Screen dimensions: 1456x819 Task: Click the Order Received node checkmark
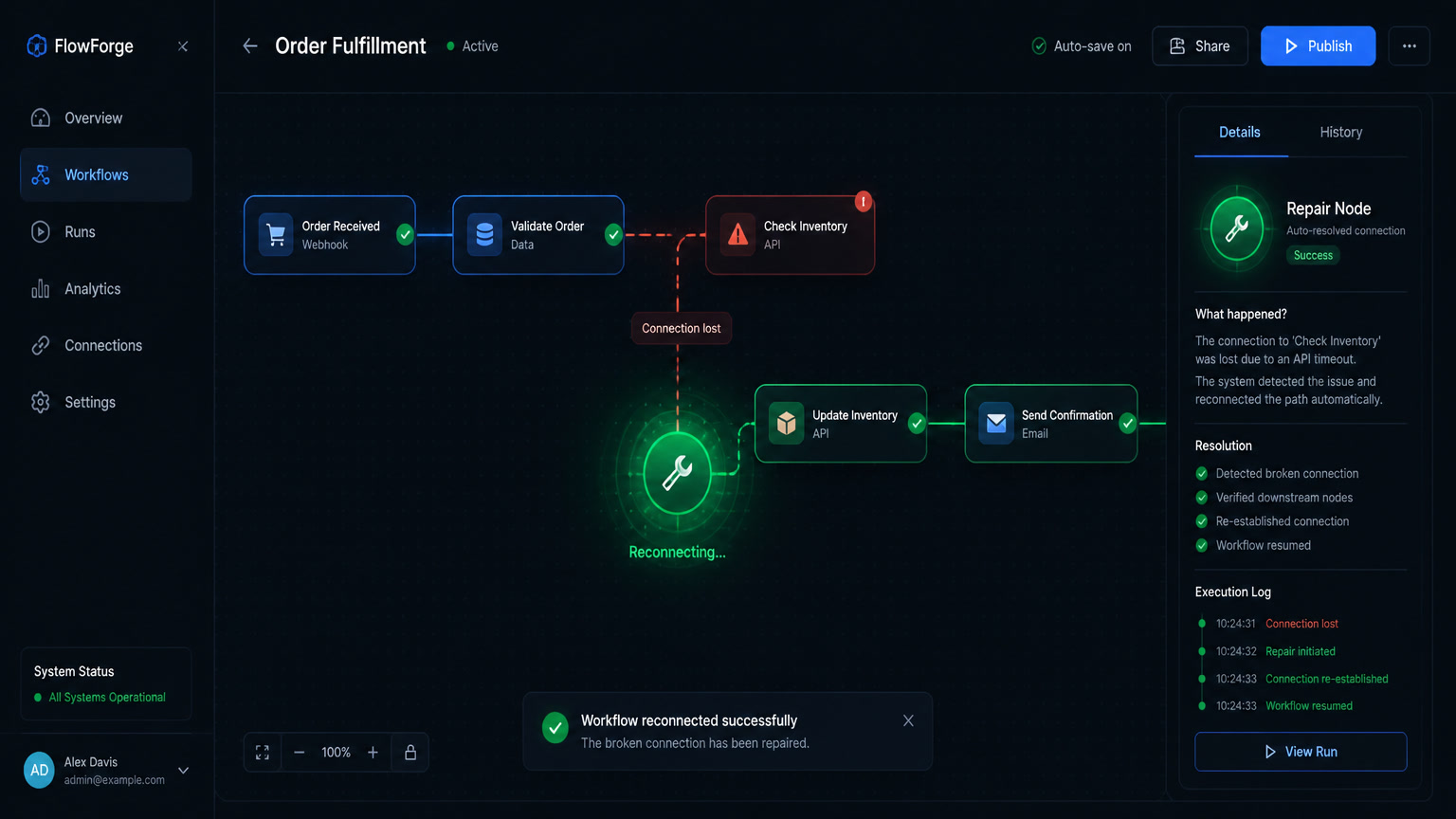405,234
